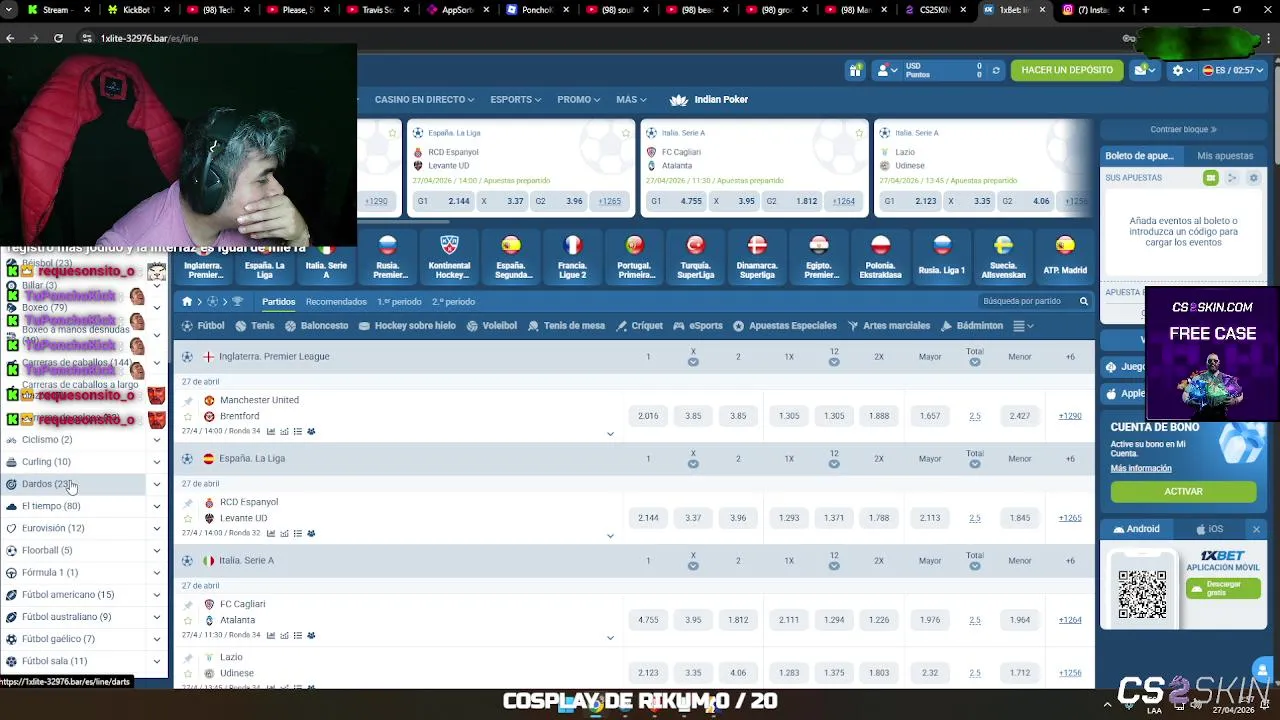
Task: Open Indian Poker link
Action: tap(709, 100)
